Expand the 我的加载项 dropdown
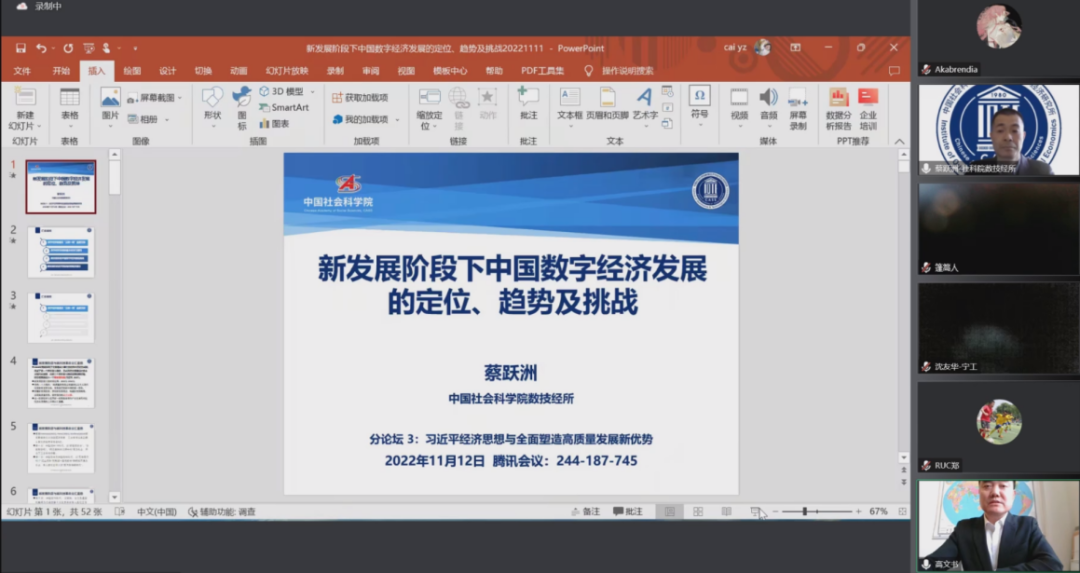1080x573 pixels. [365, 119]
